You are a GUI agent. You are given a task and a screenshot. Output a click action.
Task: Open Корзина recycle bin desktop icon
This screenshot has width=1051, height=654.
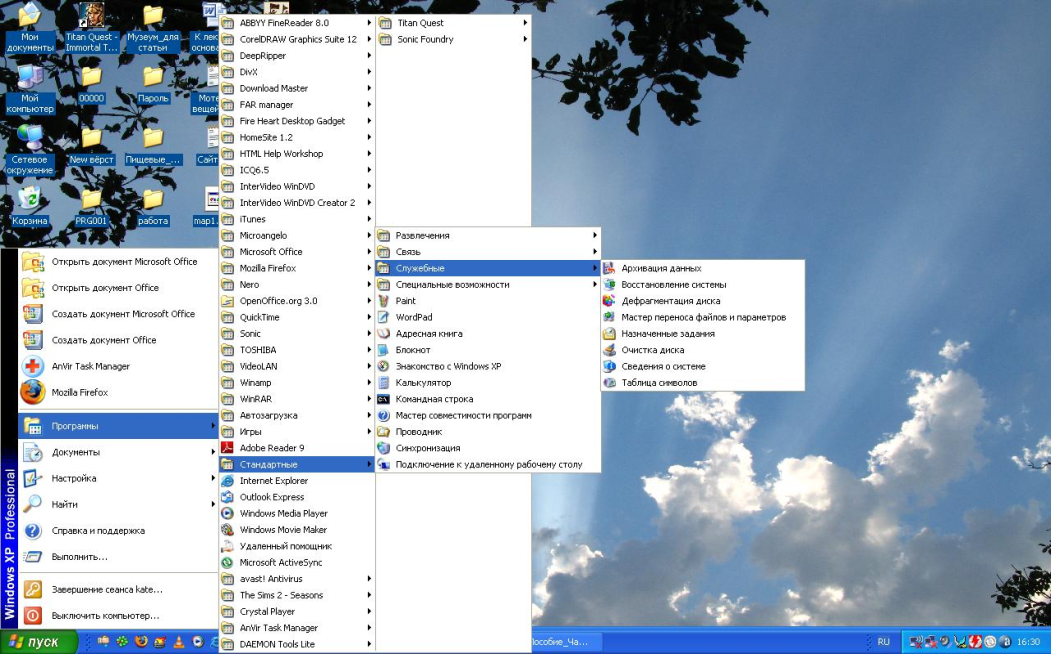29,206
